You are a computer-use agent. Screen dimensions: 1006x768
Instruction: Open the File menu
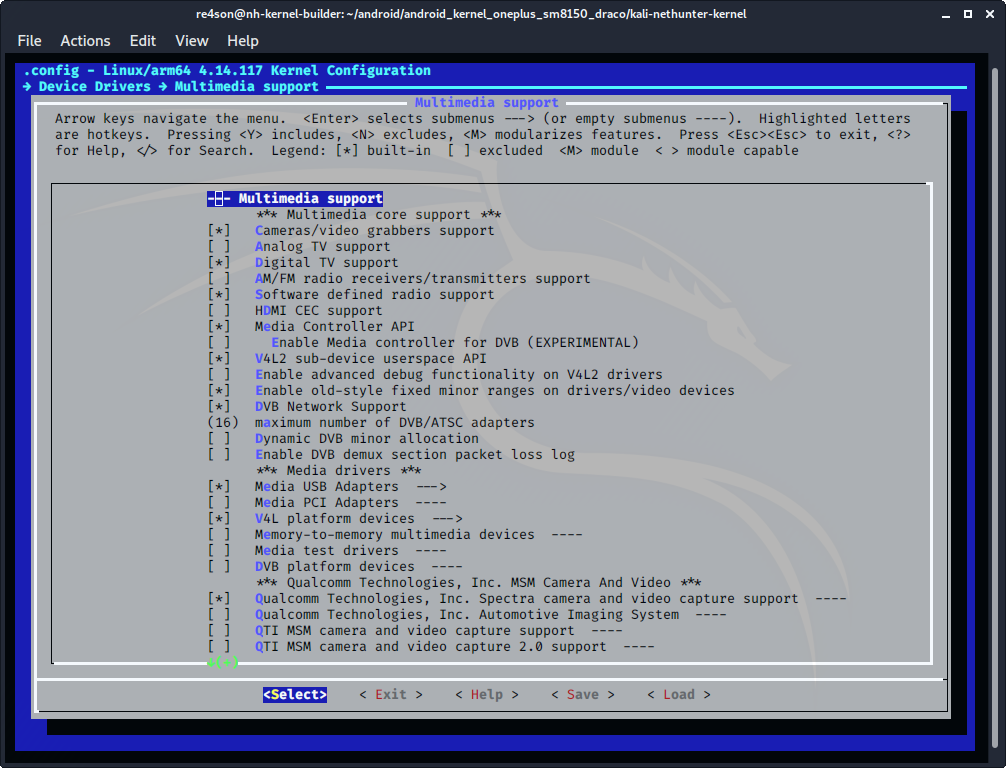30,41
